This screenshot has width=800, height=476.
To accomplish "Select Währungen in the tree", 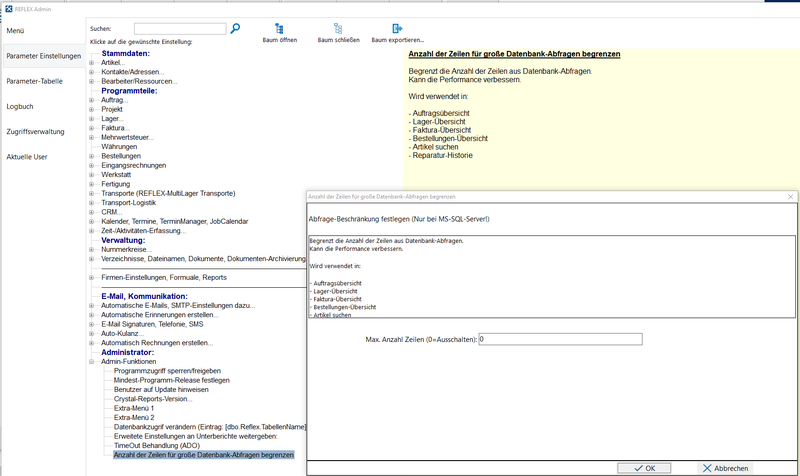I will click(119, 147).
